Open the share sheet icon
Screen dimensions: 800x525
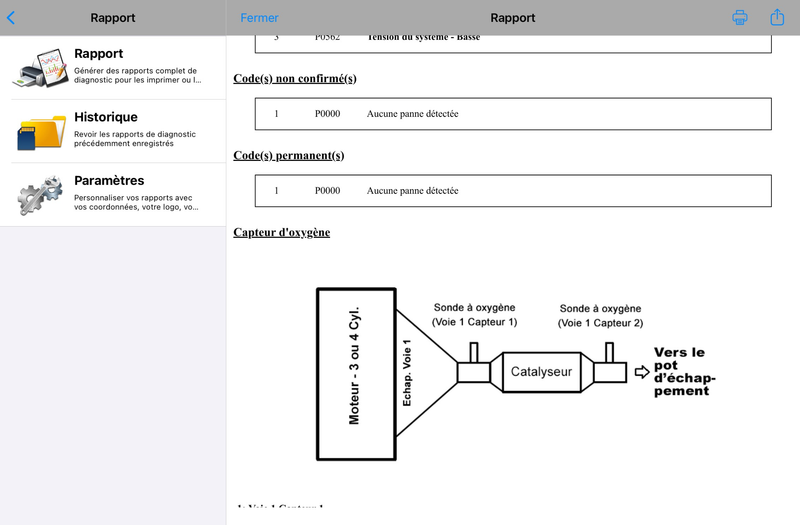(x=777, y=17)
